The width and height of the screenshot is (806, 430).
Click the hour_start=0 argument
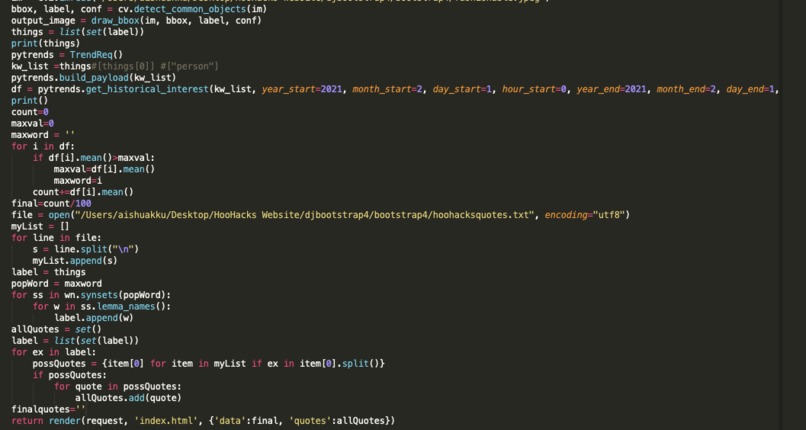point(534,89)
